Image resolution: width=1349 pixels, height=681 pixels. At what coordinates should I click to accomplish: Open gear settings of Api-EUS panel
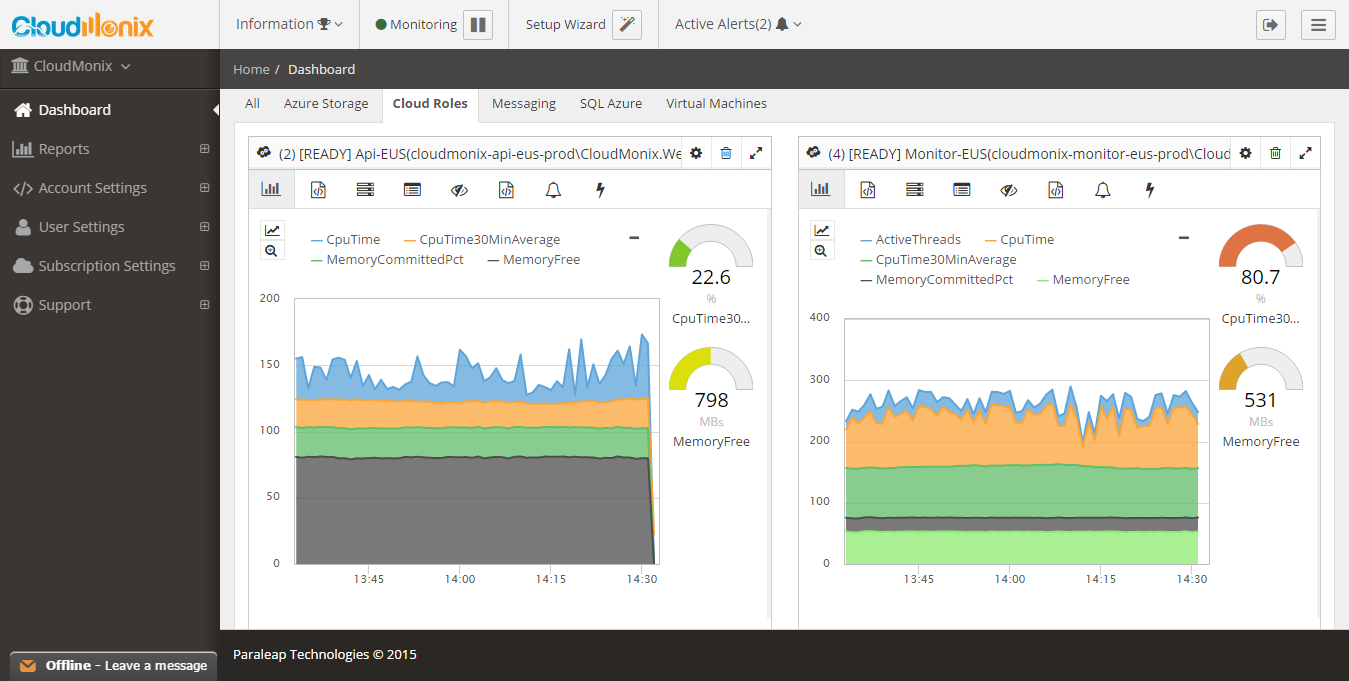[696, 153]
